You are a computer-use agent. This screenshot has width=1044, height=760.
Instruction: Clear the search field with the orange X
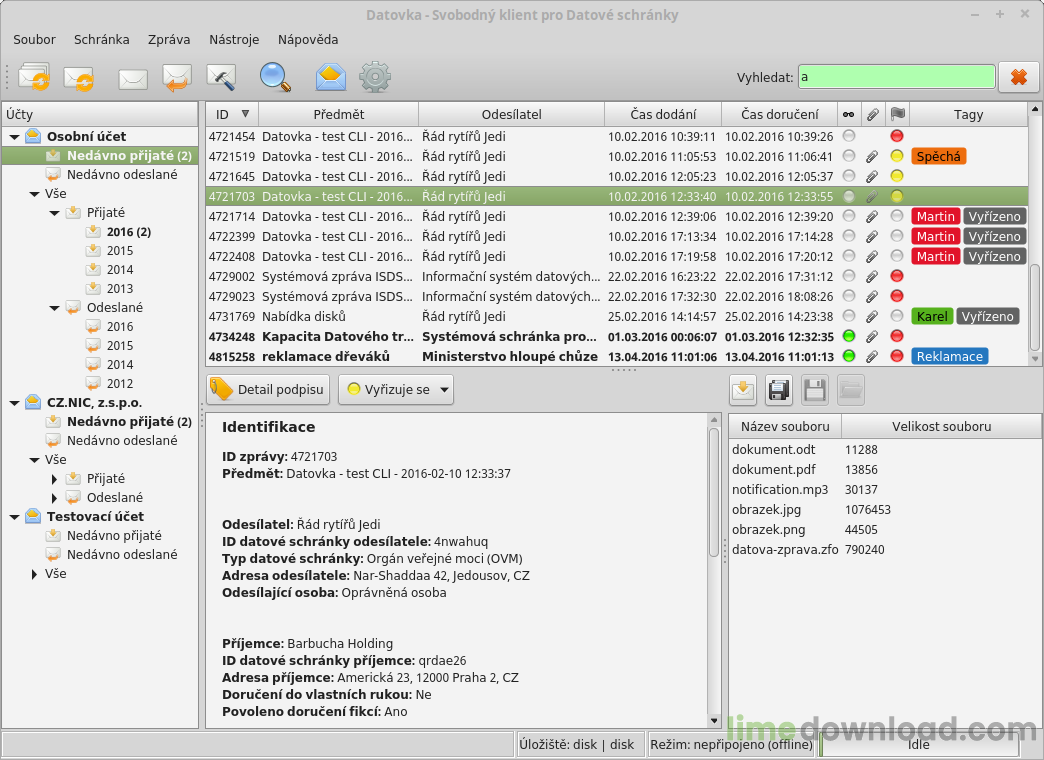coord(1018,77)
